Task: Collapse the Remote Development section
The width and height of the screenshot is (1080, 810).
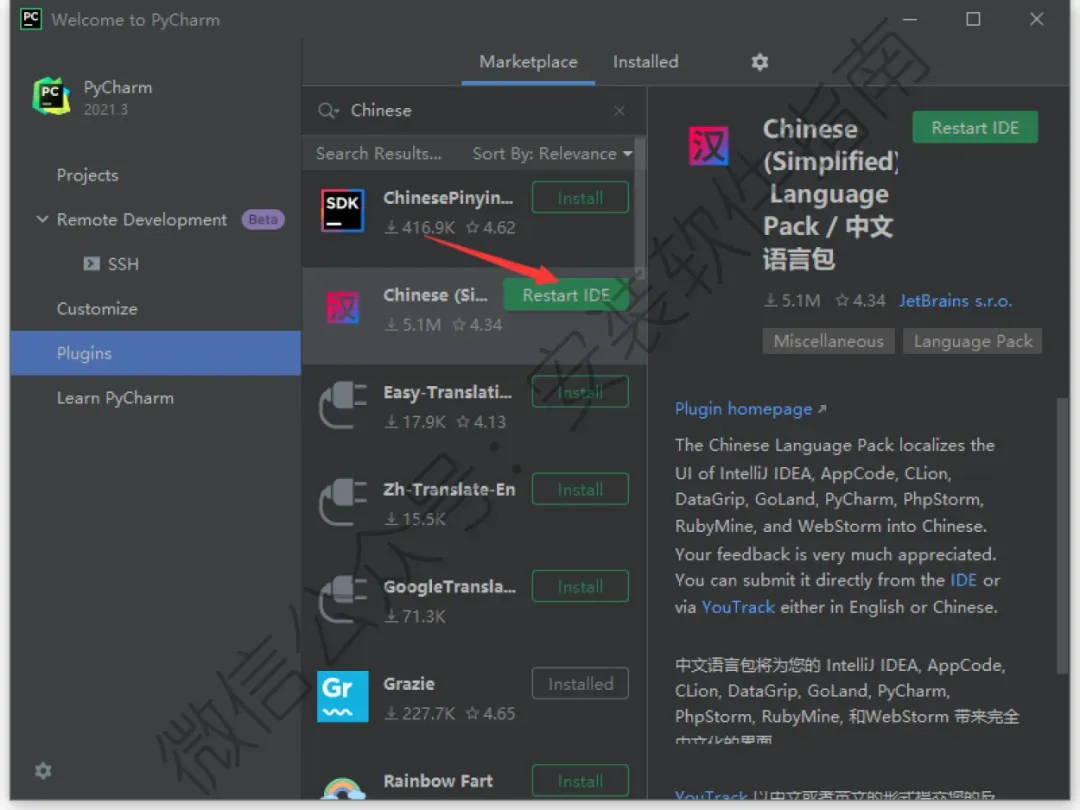Action: pyautogui.click(x=42, y=219)
